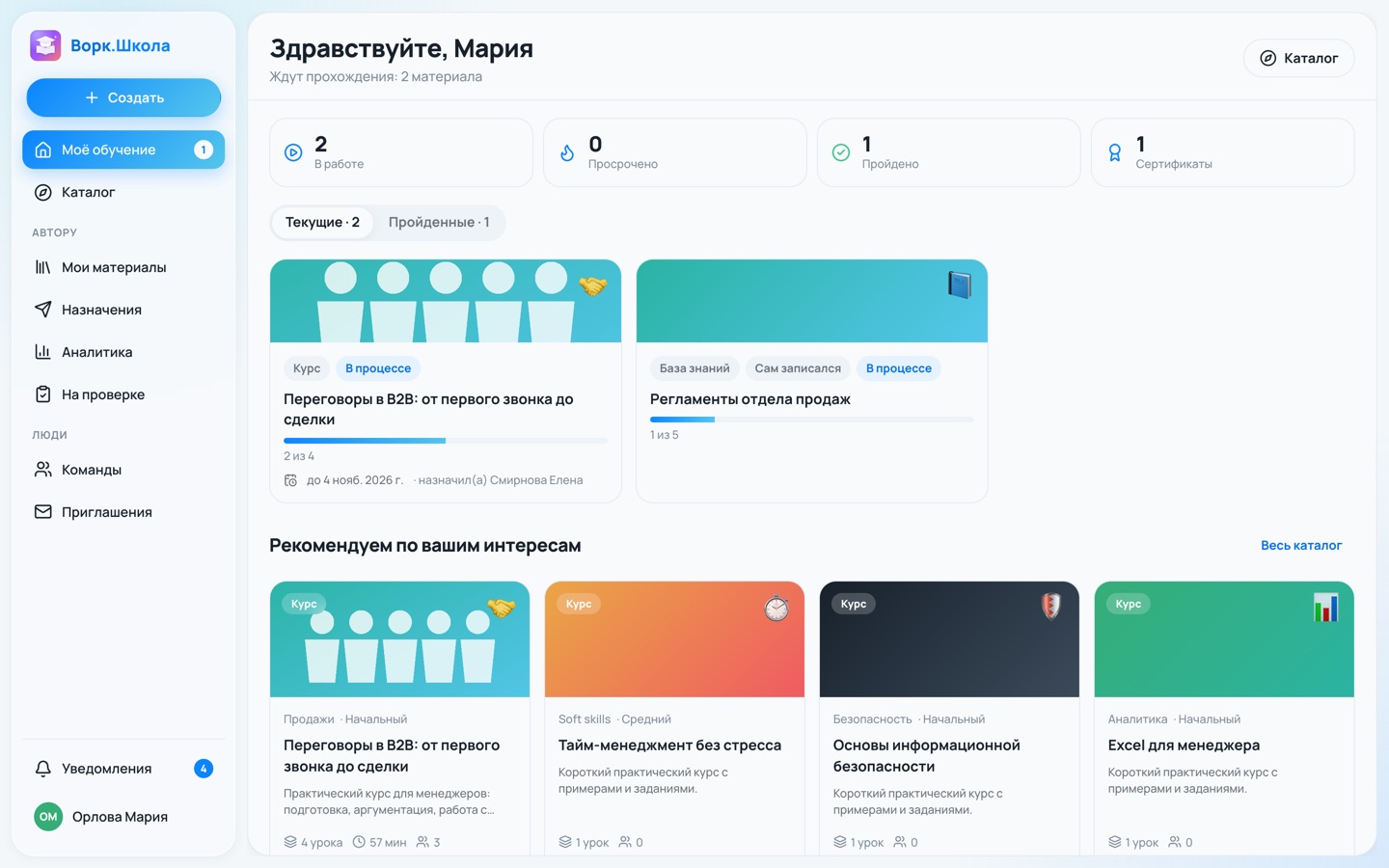The width and height of the screenshot is (1389, 868).
Task: Click the Каталог button in the header
Action: point(1298,58)
